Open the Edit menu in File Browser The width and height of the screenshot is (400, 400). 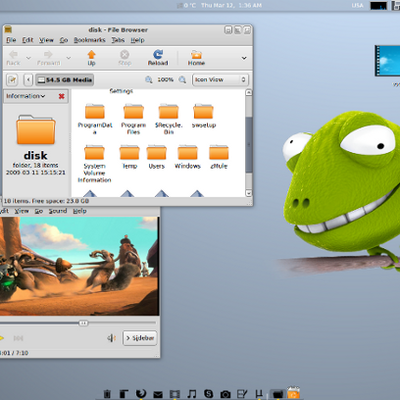[x=28, y=40]
